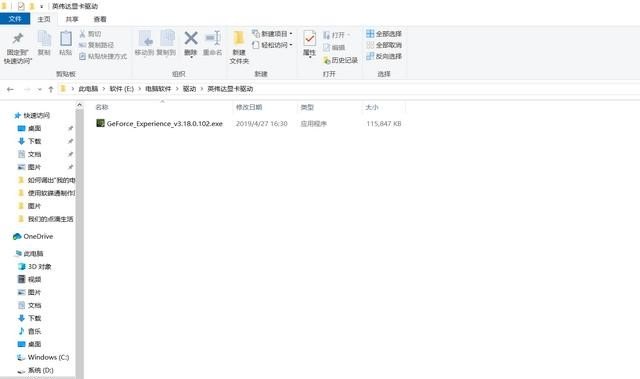Viewport: 640px width, 379px height.
Task: Click Copy path (复制路径) in the ribbon
Action: click(x=96, y=45)
